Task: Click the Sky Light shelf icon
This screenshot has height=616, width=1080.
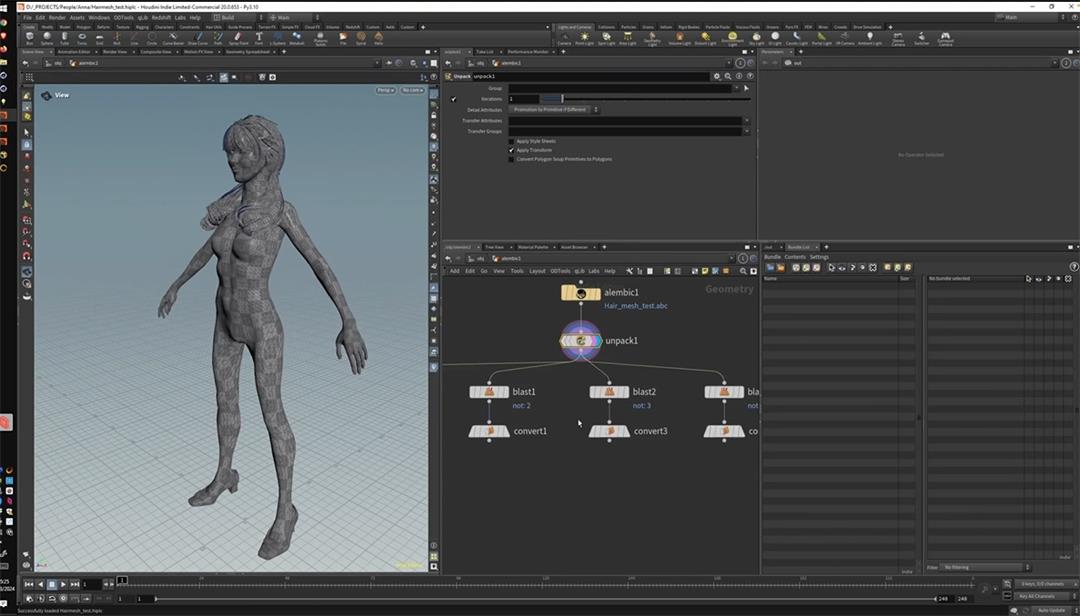Action: coord(757,37)
